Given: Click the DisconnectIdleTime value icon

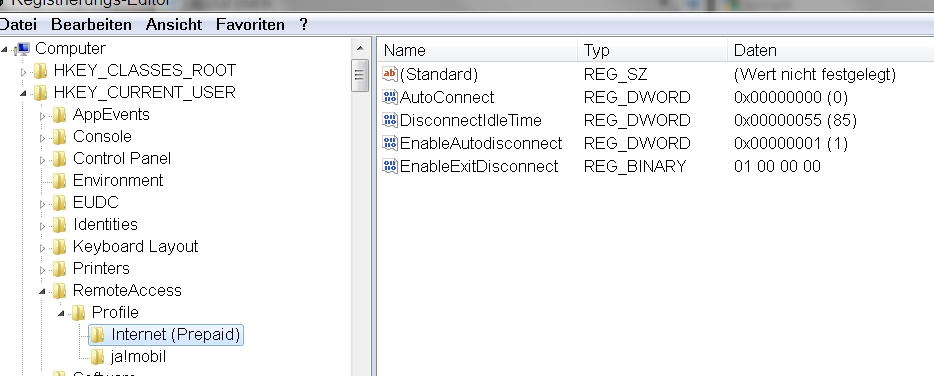Looking at the screenshot, I should coord(390,120).
